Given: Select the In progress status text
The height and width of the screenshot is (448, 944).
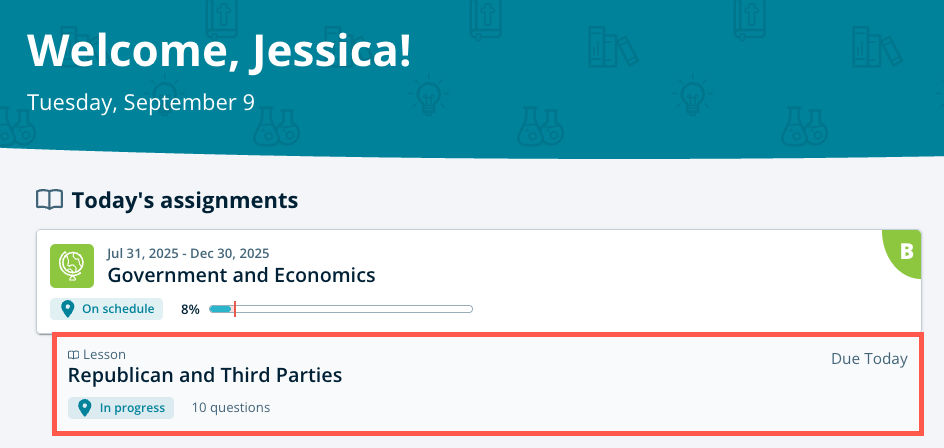Looking at the screenshot, I should 134,408.
